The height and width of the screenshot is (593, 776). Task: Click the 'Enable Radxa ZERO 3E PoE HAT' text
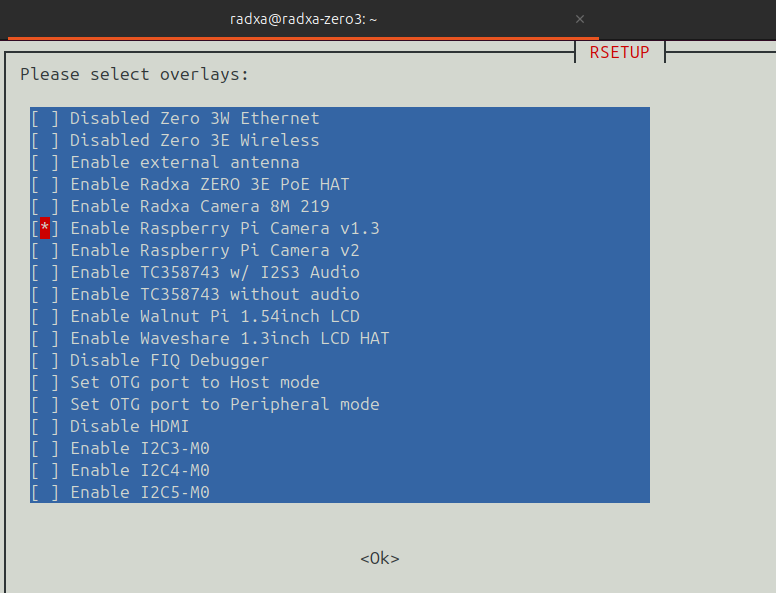[x=209, y=185]
